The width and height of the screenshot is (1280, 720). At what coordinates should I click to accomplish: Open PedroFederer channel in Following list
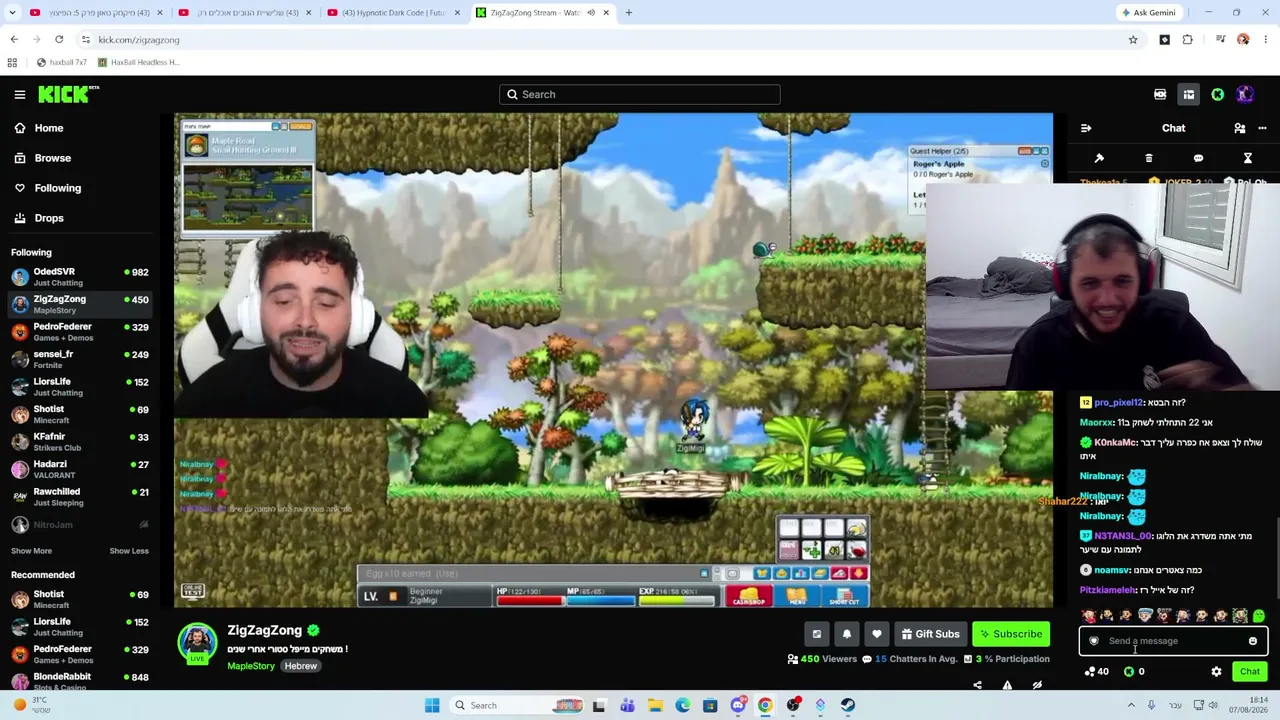(80, 332)
